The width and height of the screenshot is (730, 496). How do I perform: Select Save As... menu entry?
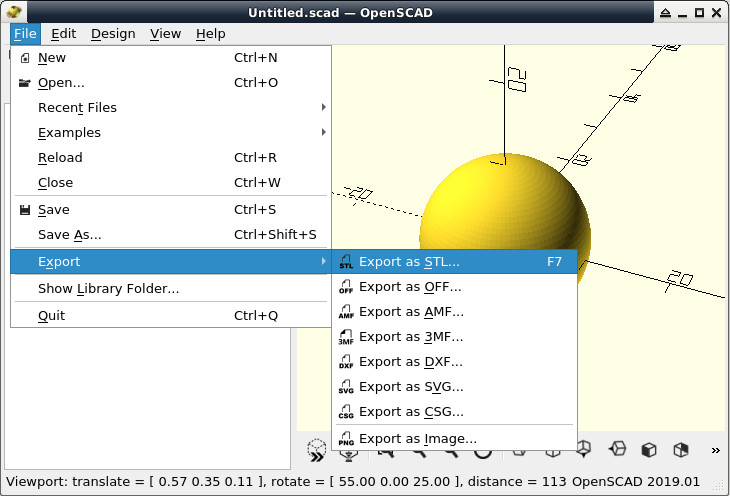[171, 235]
